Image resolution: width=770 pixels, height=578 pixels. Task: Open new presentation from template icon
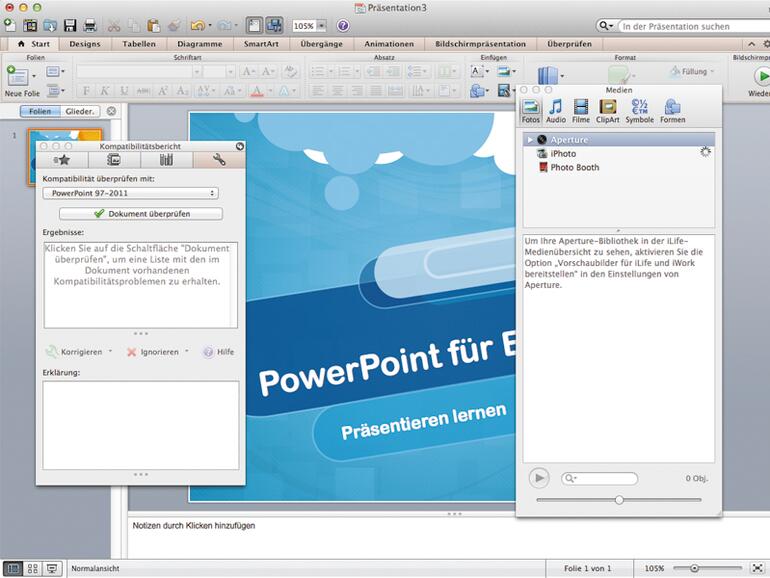(30, 26)
